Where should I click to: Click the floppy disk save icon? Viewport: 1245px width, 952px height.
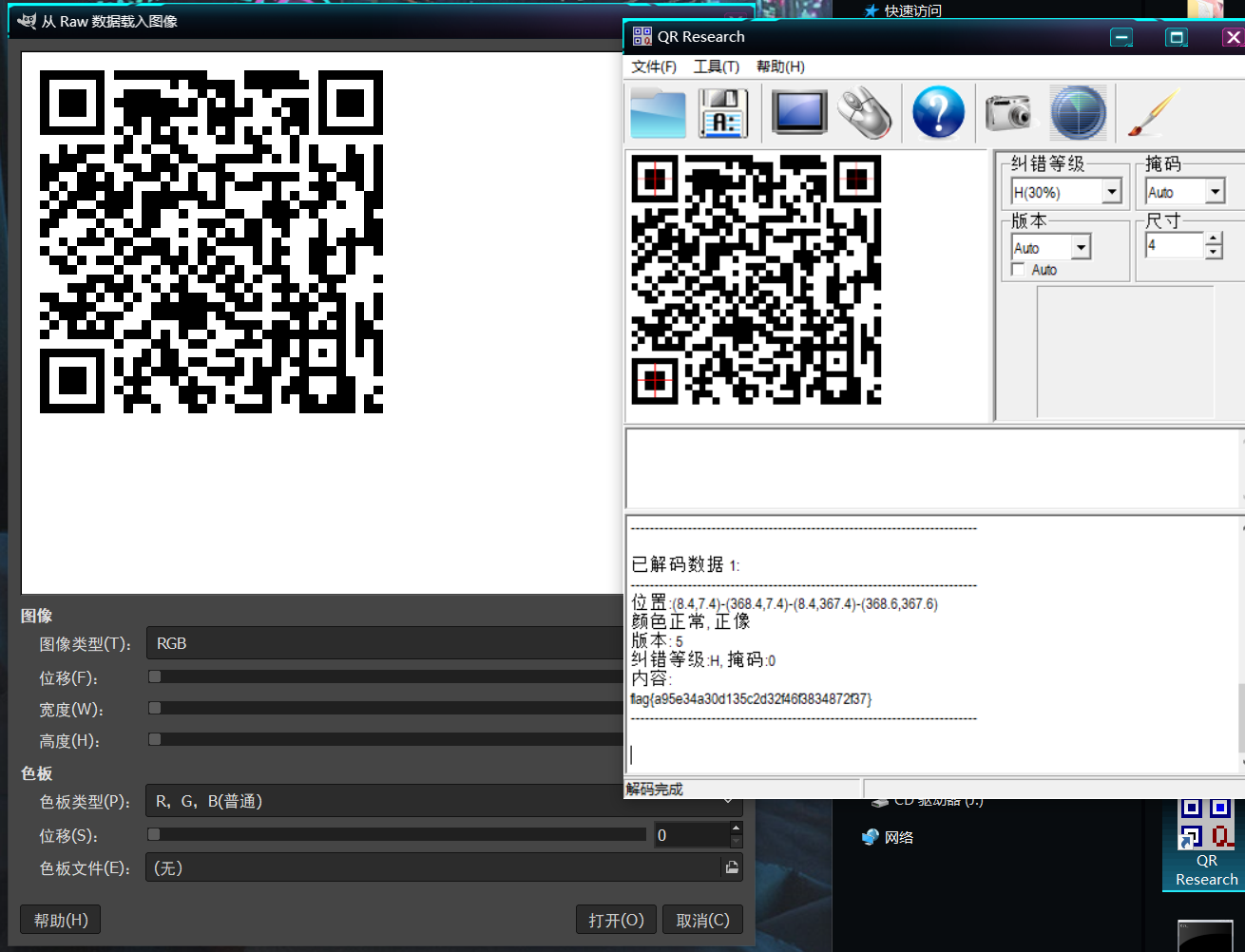click(x=722, y=113)
